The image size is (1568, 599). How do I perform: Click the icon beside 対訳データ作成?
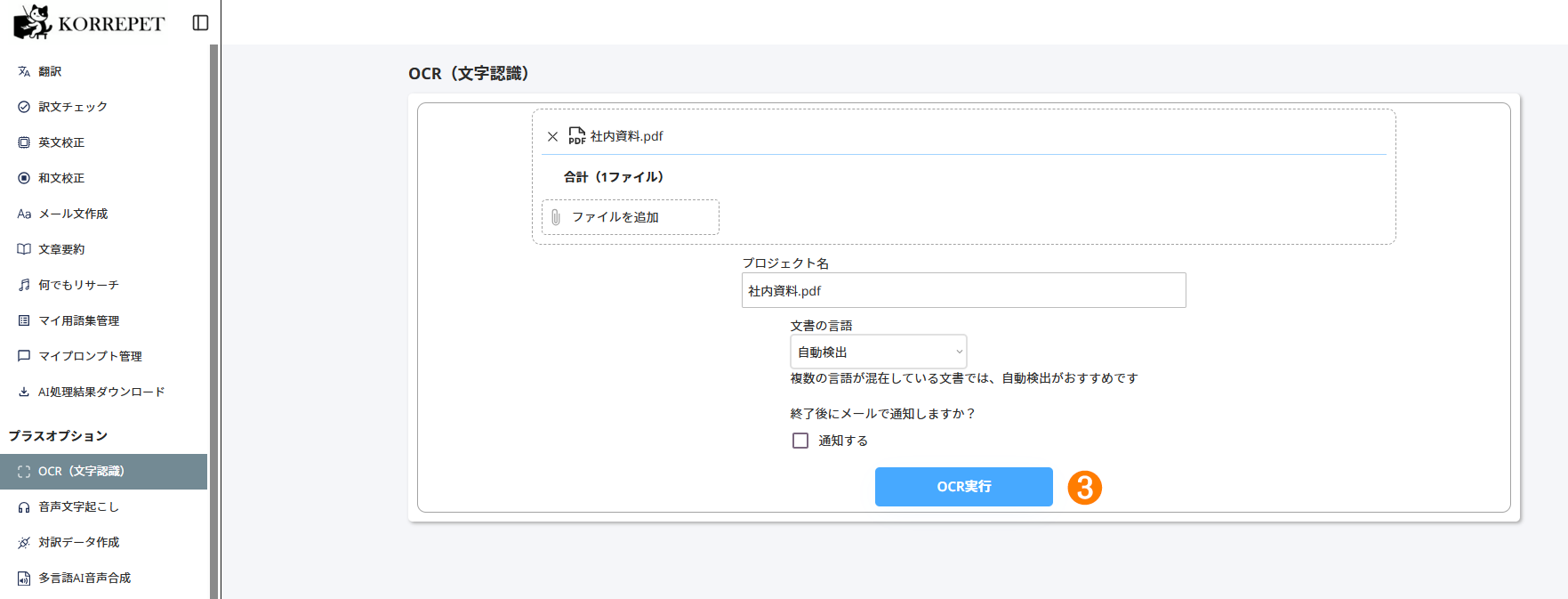click(24, 543)
